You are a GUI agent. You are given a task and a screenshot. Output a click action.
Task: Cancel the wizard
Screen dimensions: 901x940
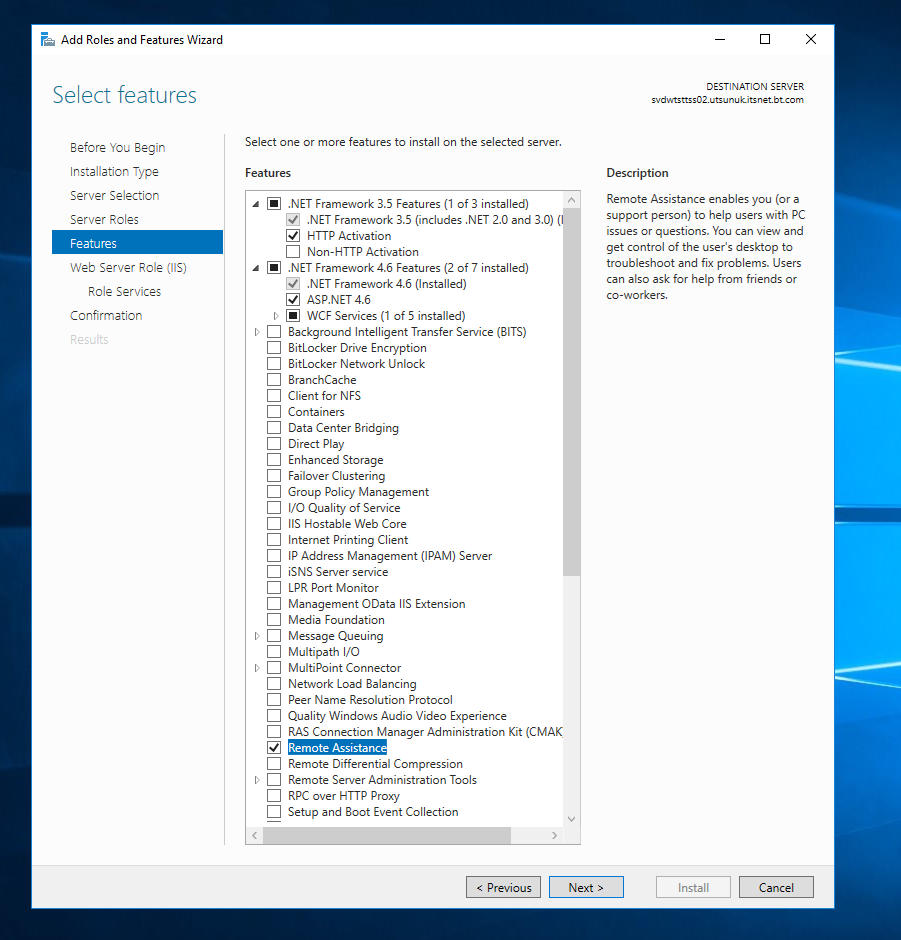tap(776, 887)
